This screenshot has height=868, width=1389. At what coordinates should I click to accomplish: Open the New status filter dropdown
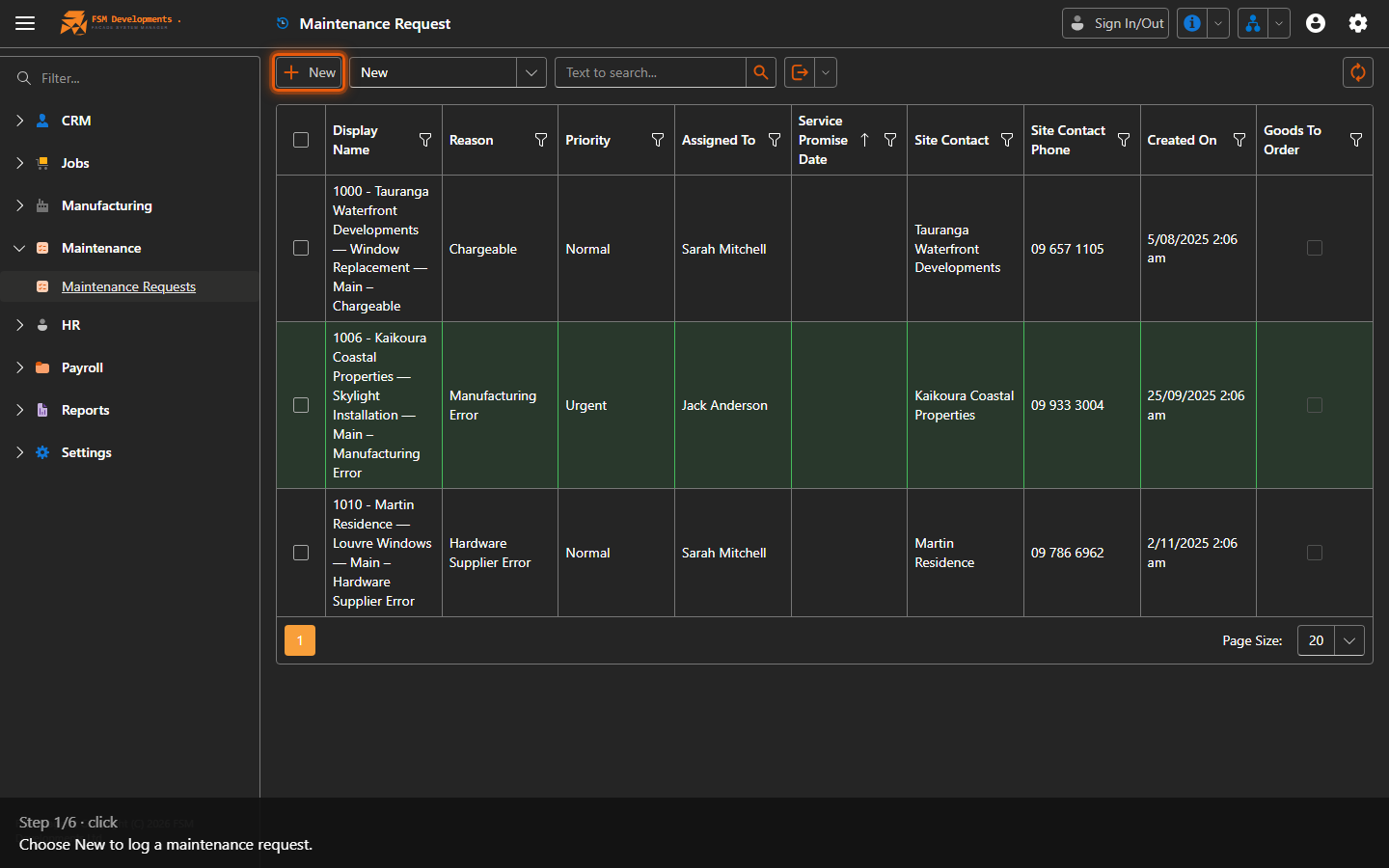tap(531, 72)
